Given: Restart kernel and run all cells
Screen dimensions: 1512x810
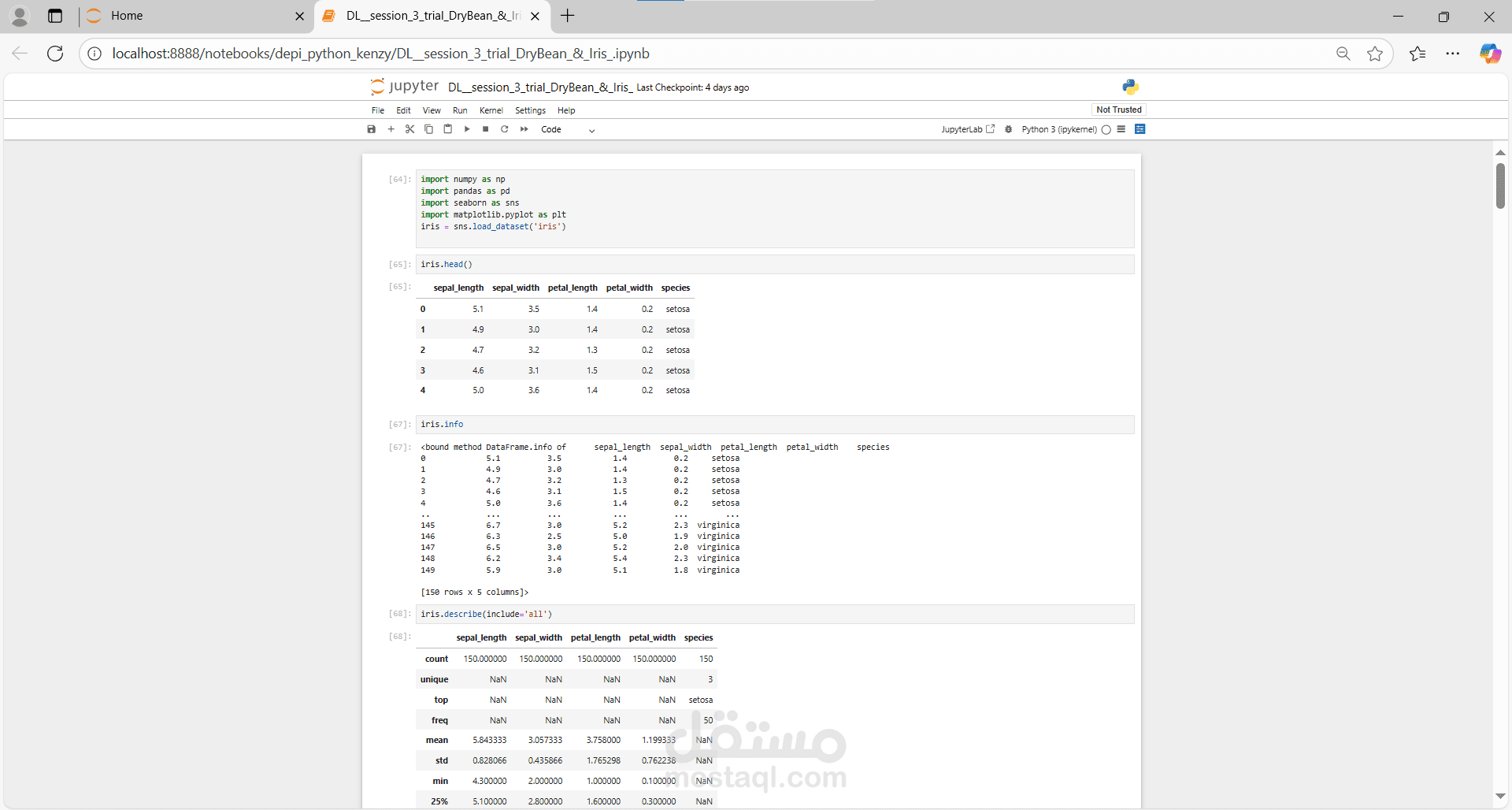Looking at the screenshot, I should 524,129.
